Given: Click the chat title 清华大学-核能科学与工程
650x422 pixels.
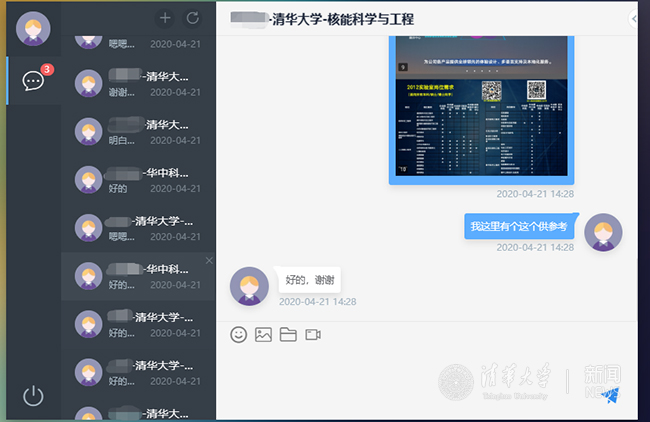Looking at the screenshot, I should (x=342, y=19).
